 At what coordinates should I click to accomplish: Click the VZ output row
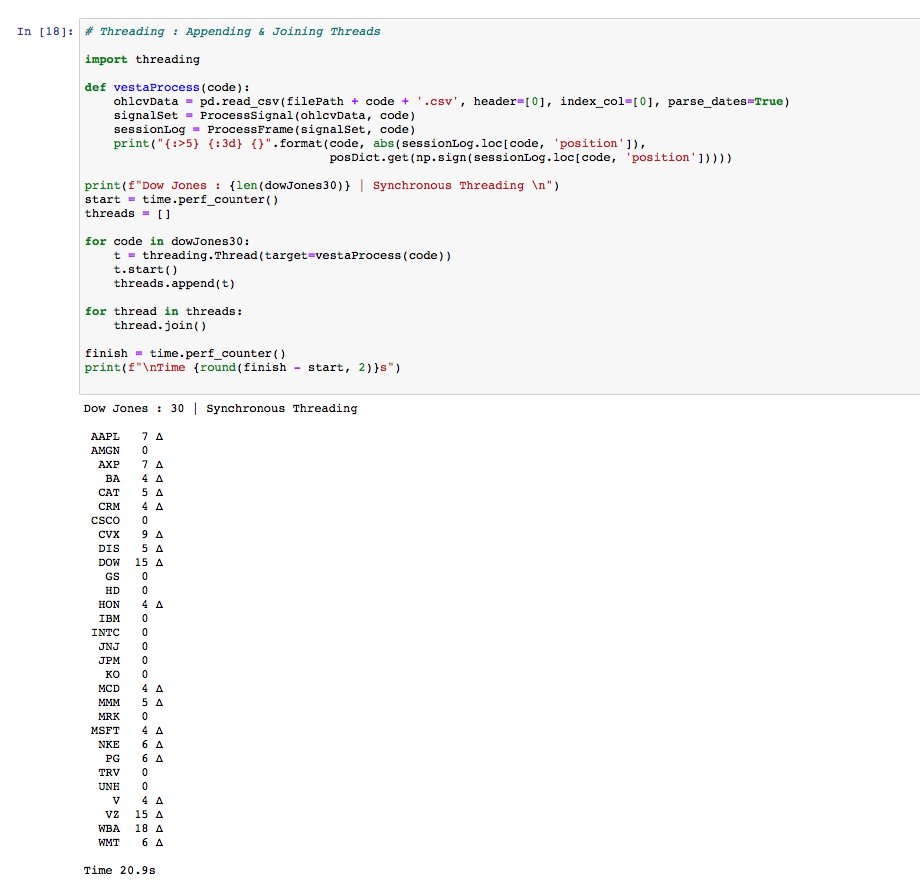pos(134,815)
